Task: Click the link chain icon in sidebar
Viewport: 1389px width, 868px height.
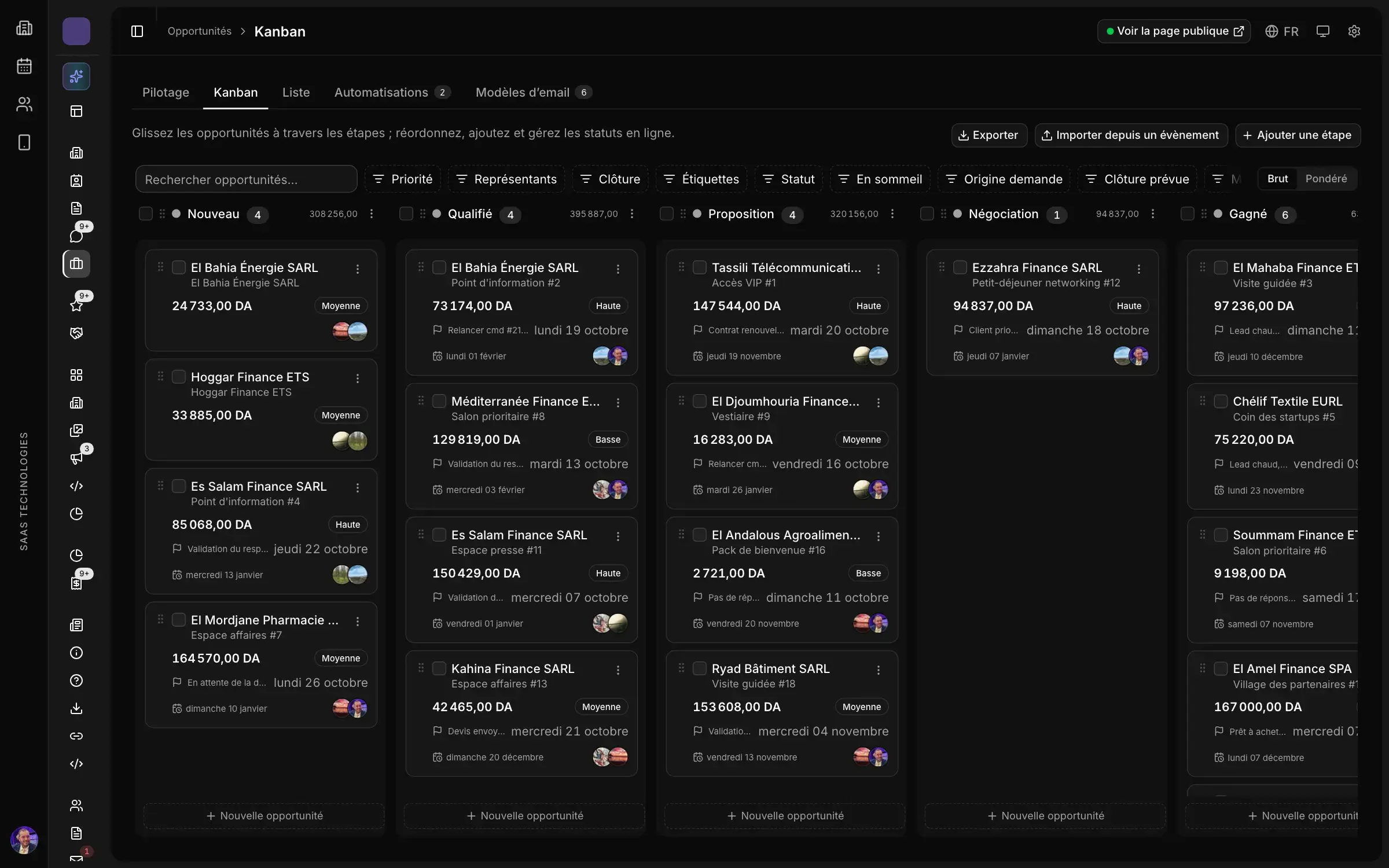Action: tap(76, 736)
